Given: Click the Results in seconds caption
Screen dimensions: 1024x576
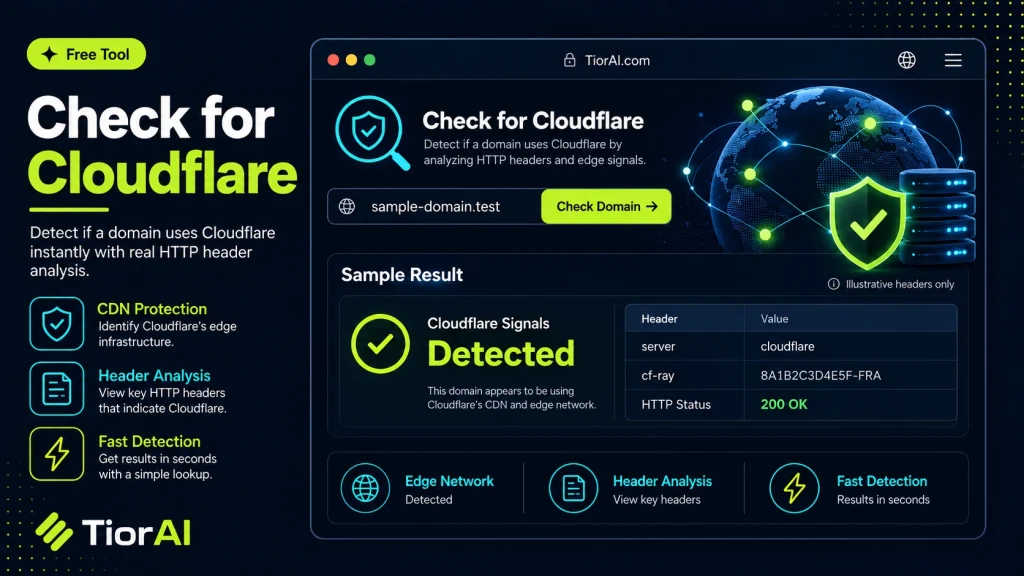Looking at the screenshot, I should click(883, 500).
